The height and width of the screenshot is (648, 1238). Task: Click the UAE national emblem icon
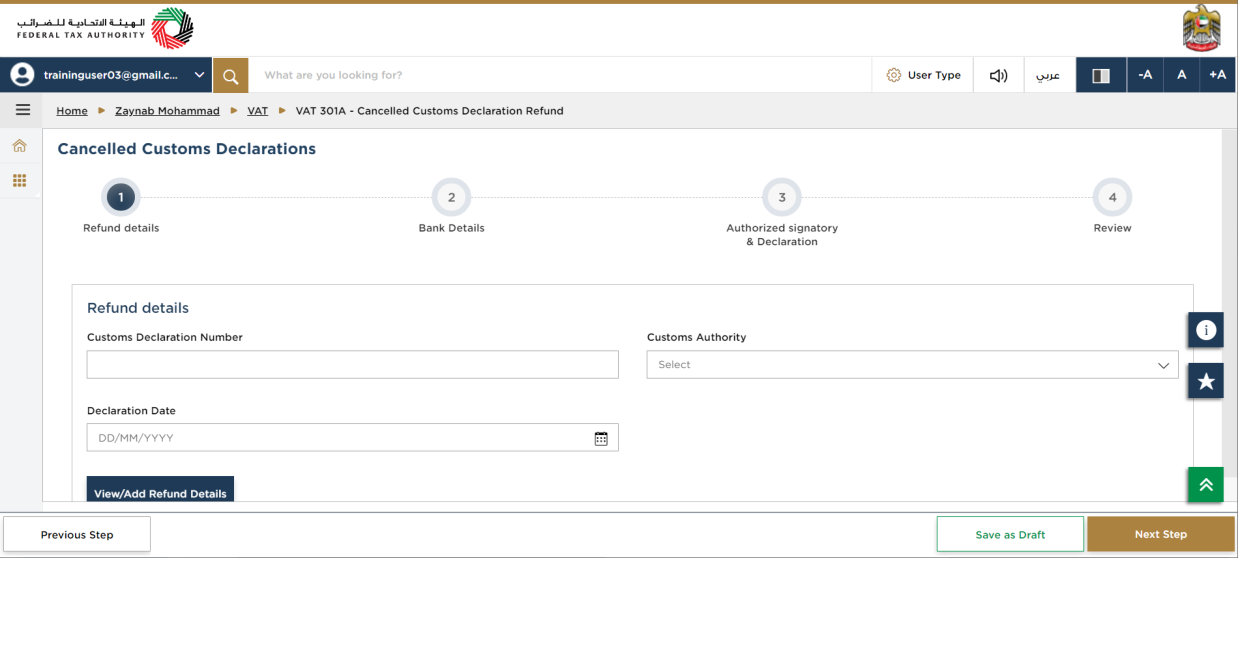coord(1201,28)
